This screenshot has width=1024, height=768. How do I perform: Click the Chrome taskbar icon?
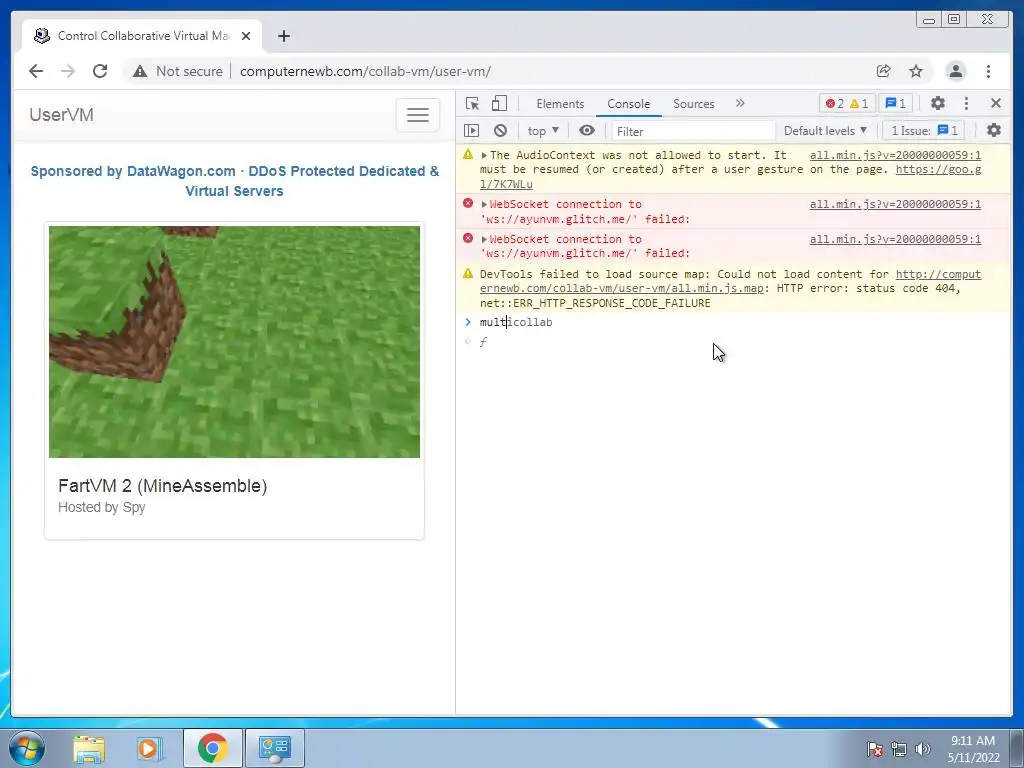point(212,748)
